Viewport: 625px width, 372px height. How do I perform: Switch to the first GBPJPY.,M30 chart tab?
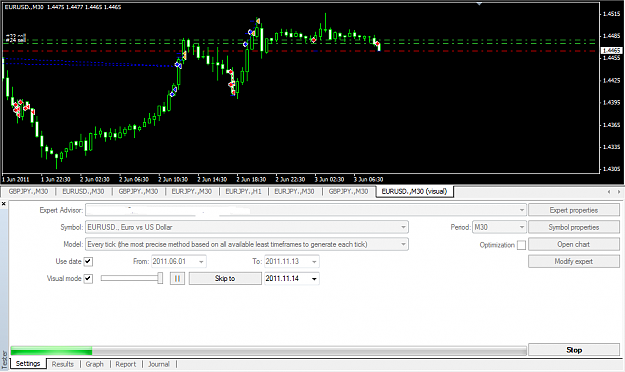pos(28,191)
